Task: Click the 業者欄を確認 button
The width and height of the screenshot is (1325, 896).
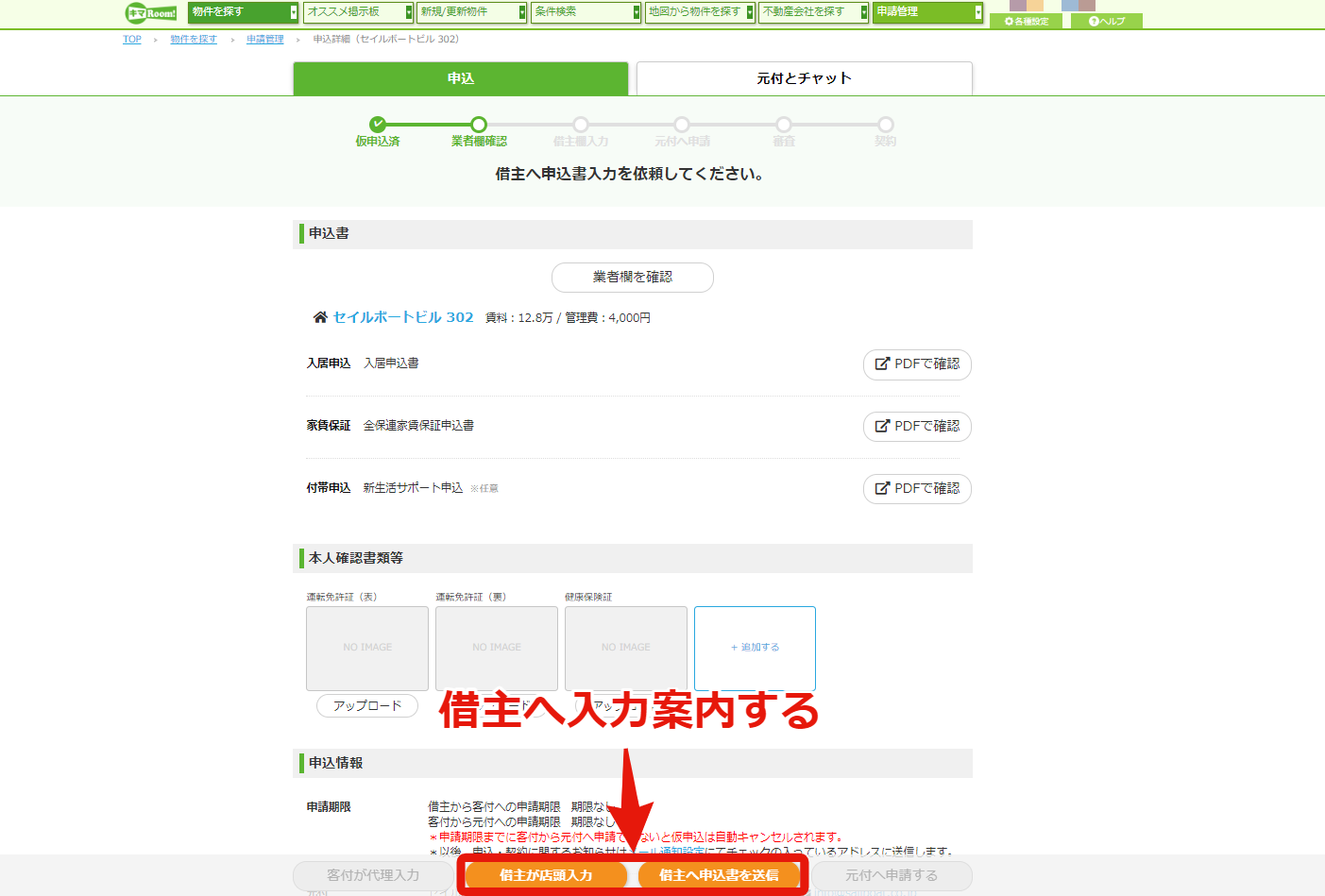Action: point(633,278)
